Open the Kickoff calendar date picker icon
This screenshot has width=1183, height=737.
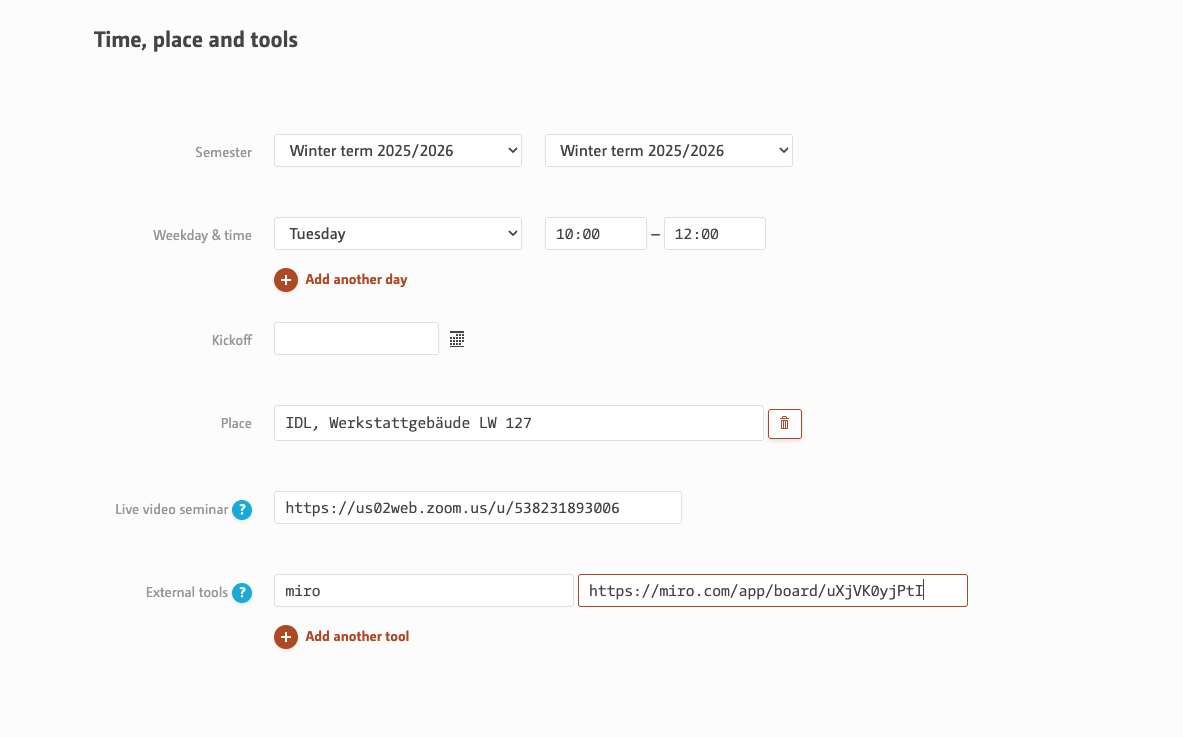coord(456,339)
